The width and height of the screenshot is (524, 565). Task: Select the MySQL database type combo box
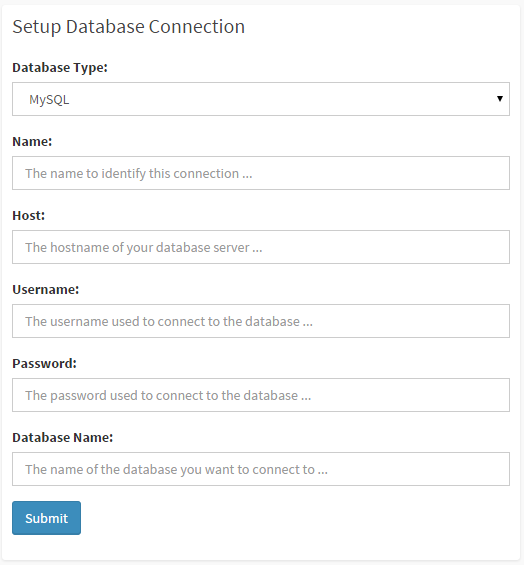pyautogui.click(x=261, y=99)
